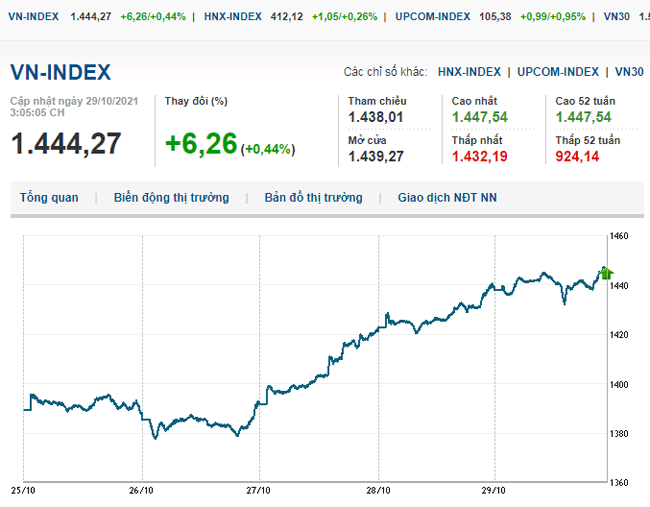Switch to the Biến động thị trường tab
The image size is (650, 507).
click(171, 198)
